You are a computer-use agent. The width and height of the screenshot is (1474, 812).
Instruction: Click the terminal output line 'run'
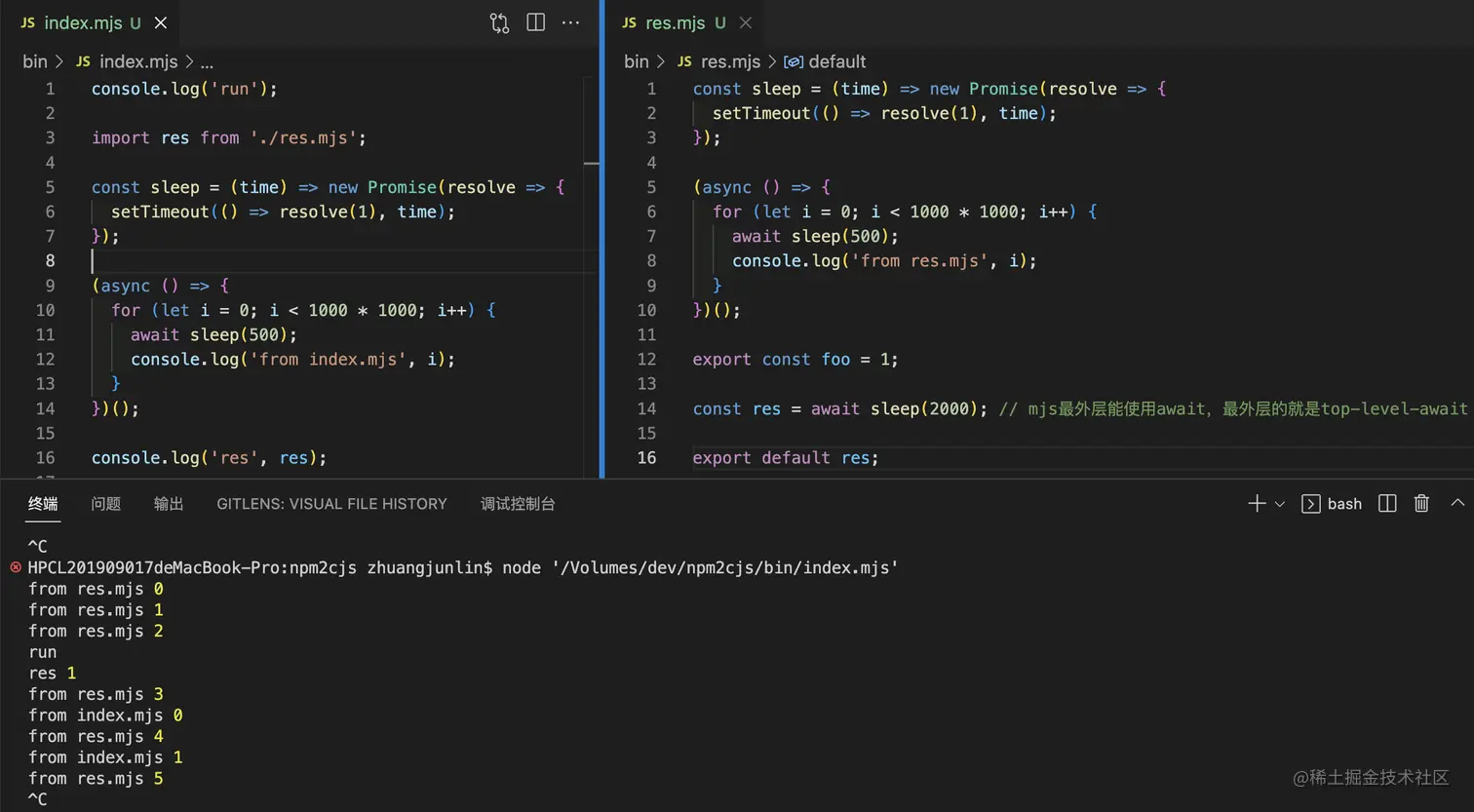pos(43,652)
